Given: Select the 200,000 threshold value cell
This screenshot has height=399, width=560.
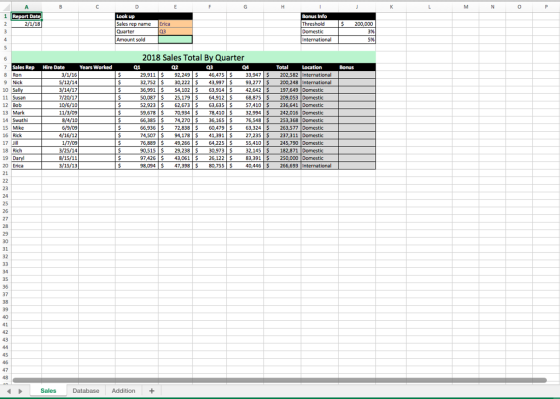Looking at the screenshot, I should pyautogui.click(x=357, y=24).
